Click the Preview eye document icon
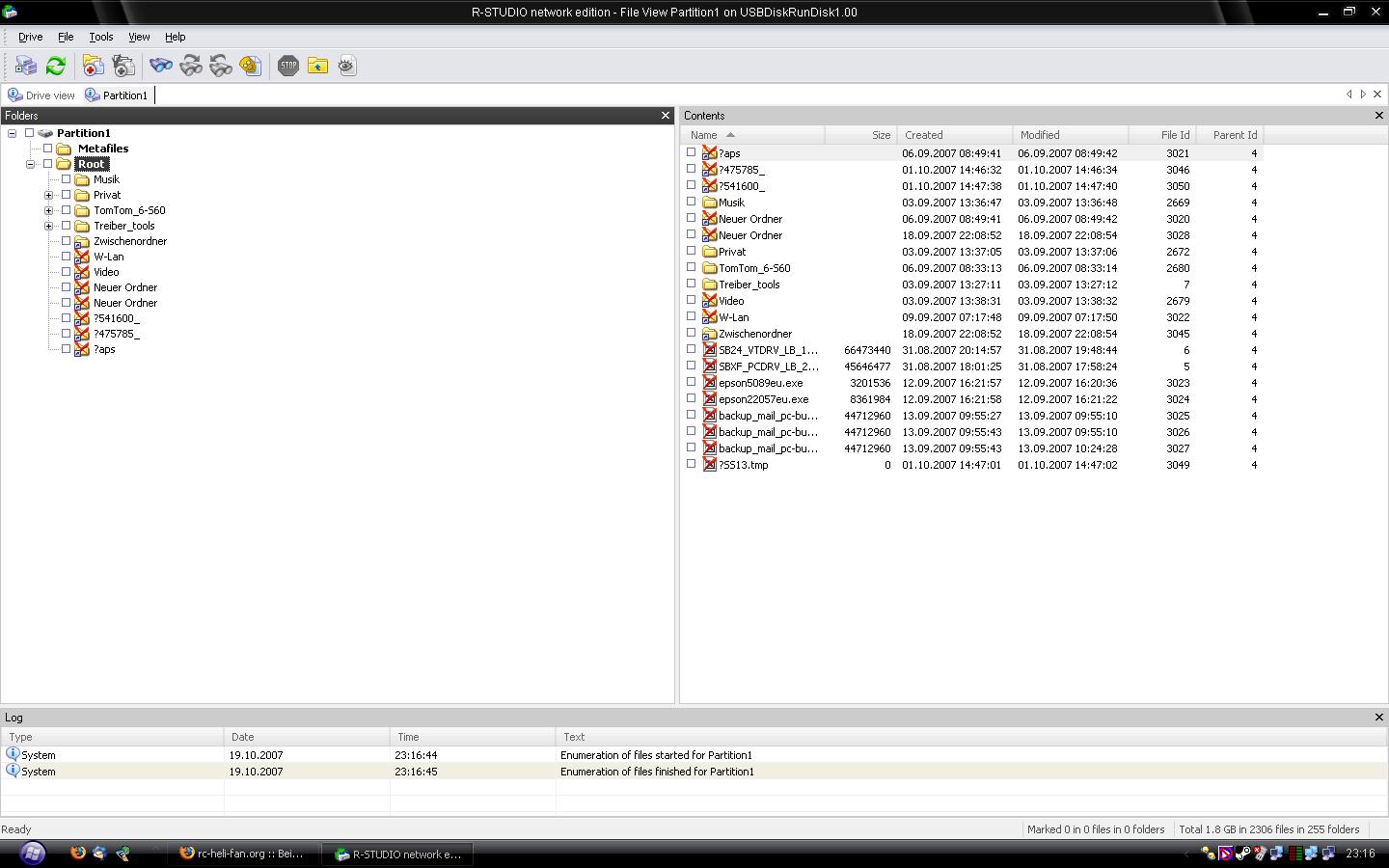Image resolution: width=1389 pixels, height=868 pixels. pos(347,66)
